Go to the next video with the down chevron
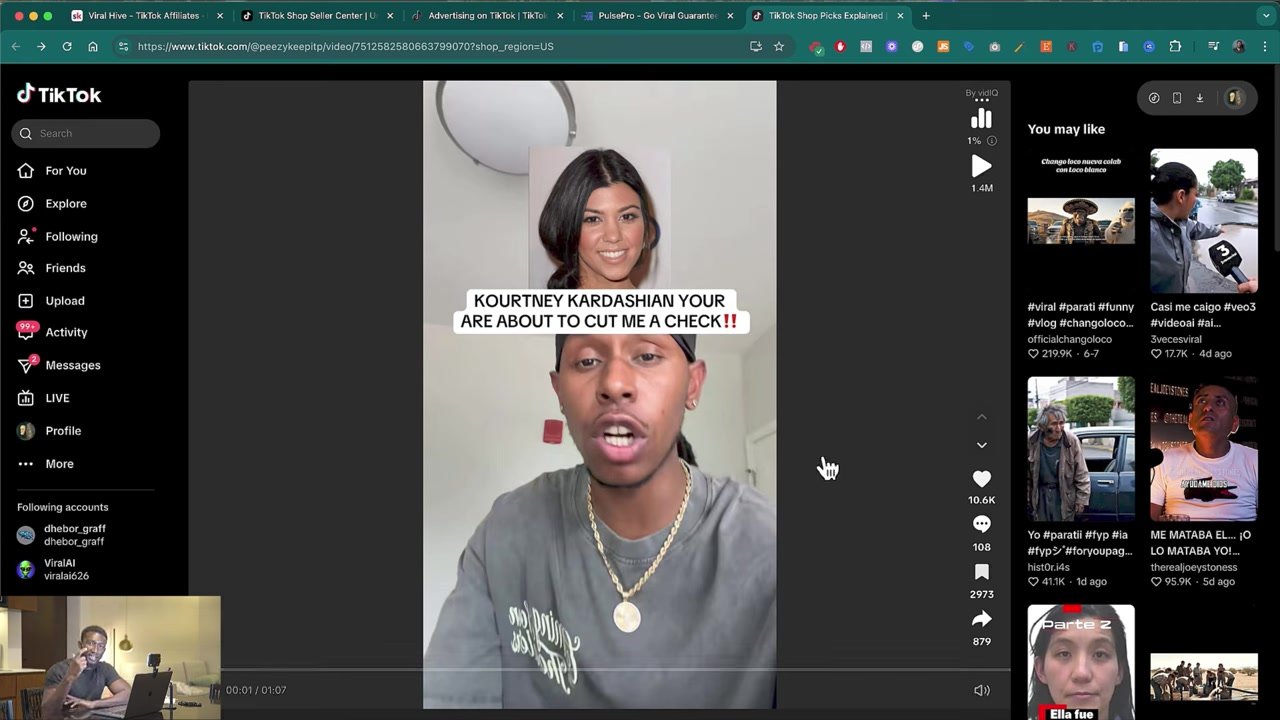Screen dimensions: 1280x720 pyautogui.click(x=981, y=445)
